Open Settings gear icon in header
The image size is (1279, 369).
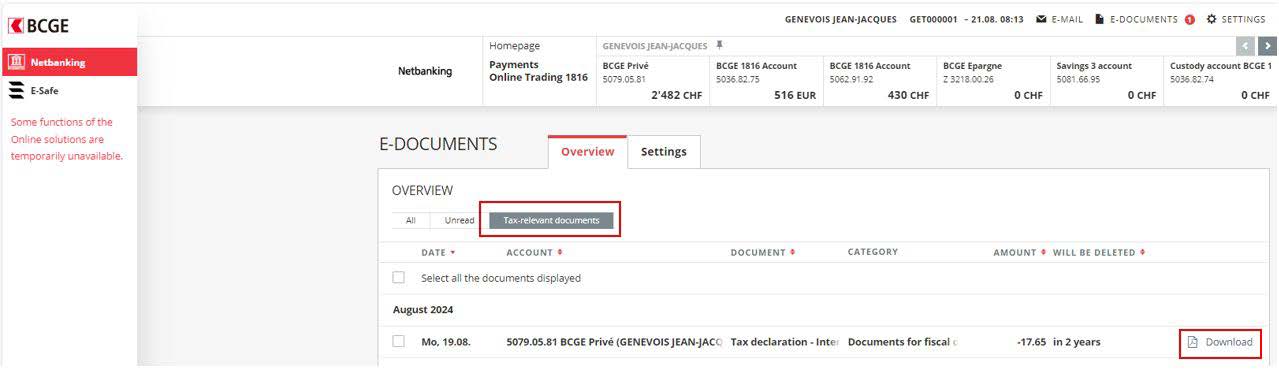point(1212,19)
